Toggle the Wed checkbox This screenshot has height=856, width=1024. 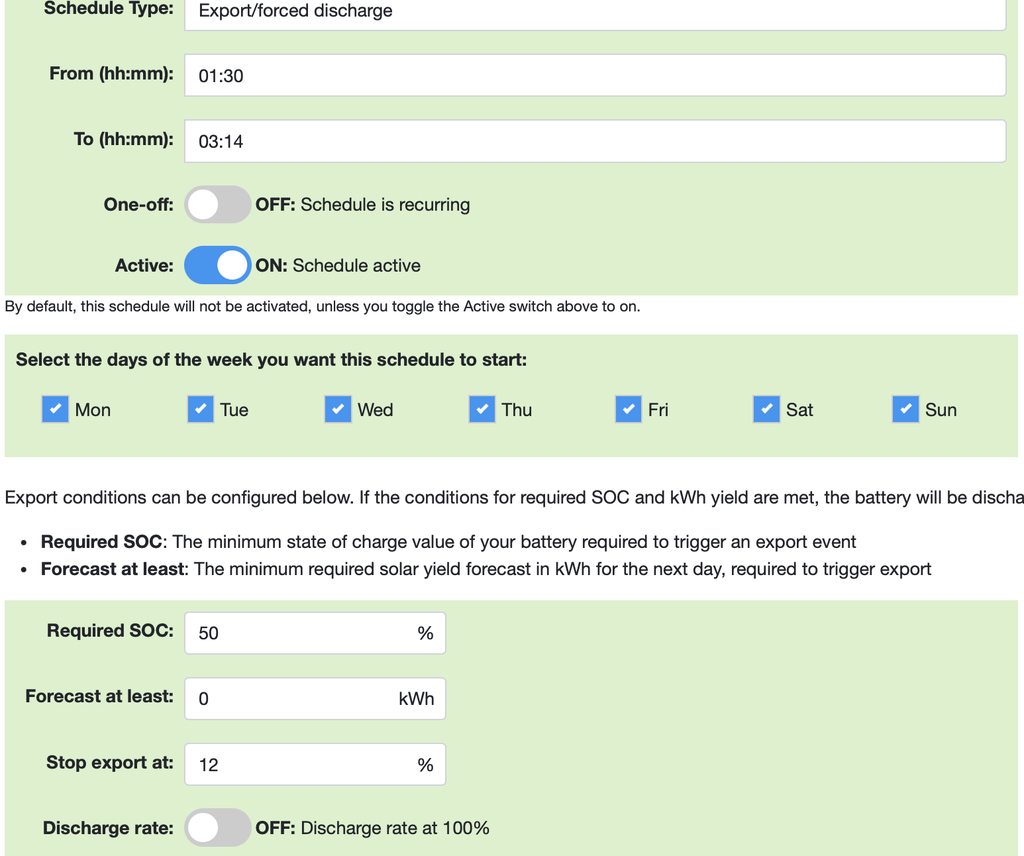point(338,409)
